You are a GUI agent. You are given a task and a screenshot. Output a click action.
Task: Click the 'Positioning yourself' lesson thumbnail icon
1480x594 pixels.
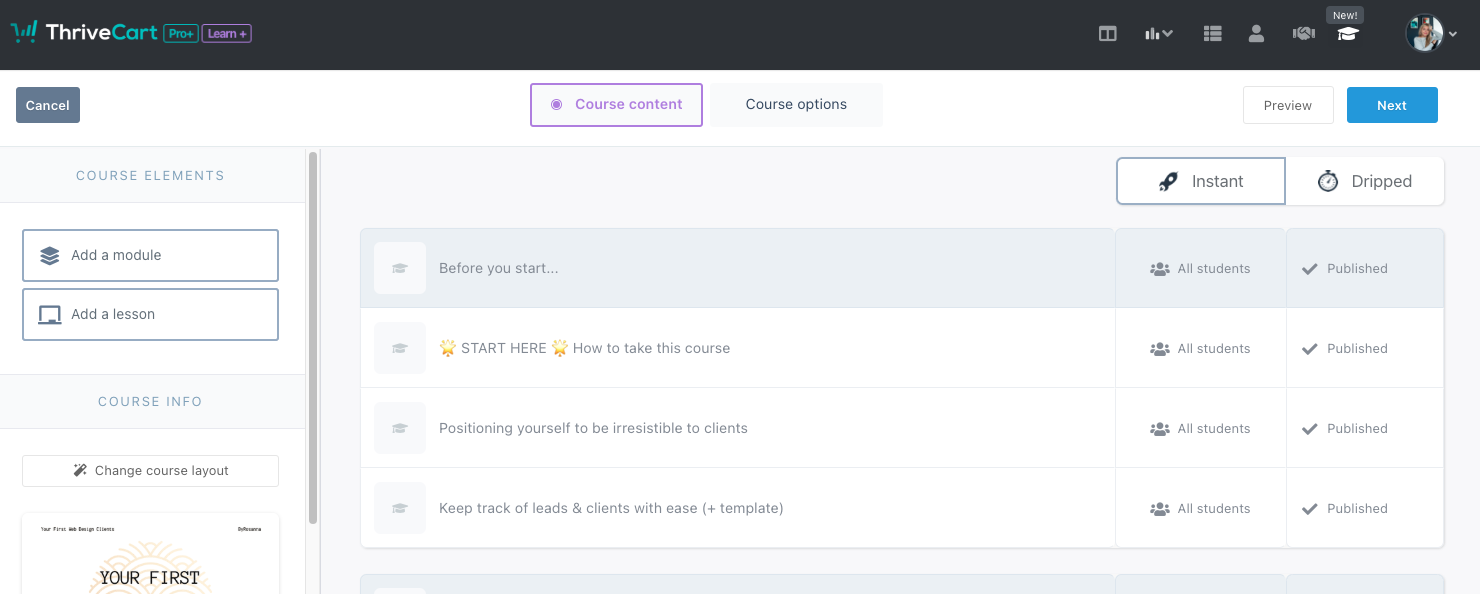point(400,428)
